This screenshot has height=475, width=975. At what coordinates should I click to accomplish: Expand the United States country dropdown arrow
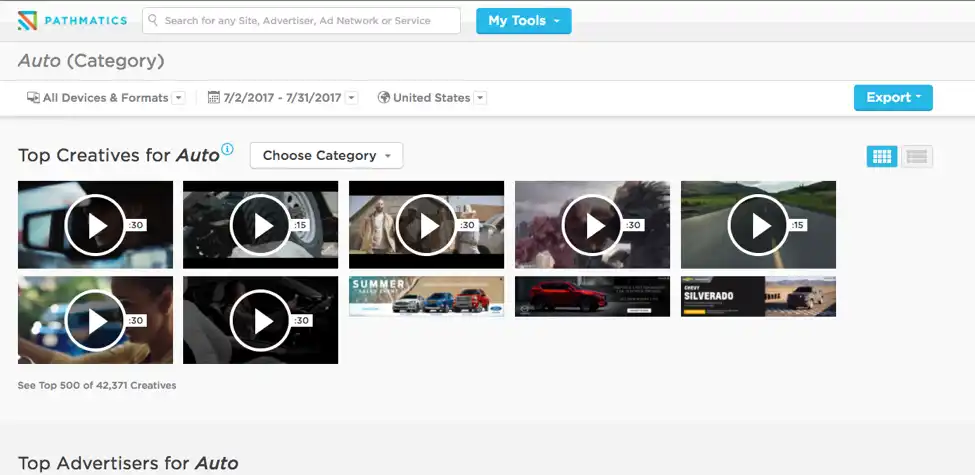[480, 98]
